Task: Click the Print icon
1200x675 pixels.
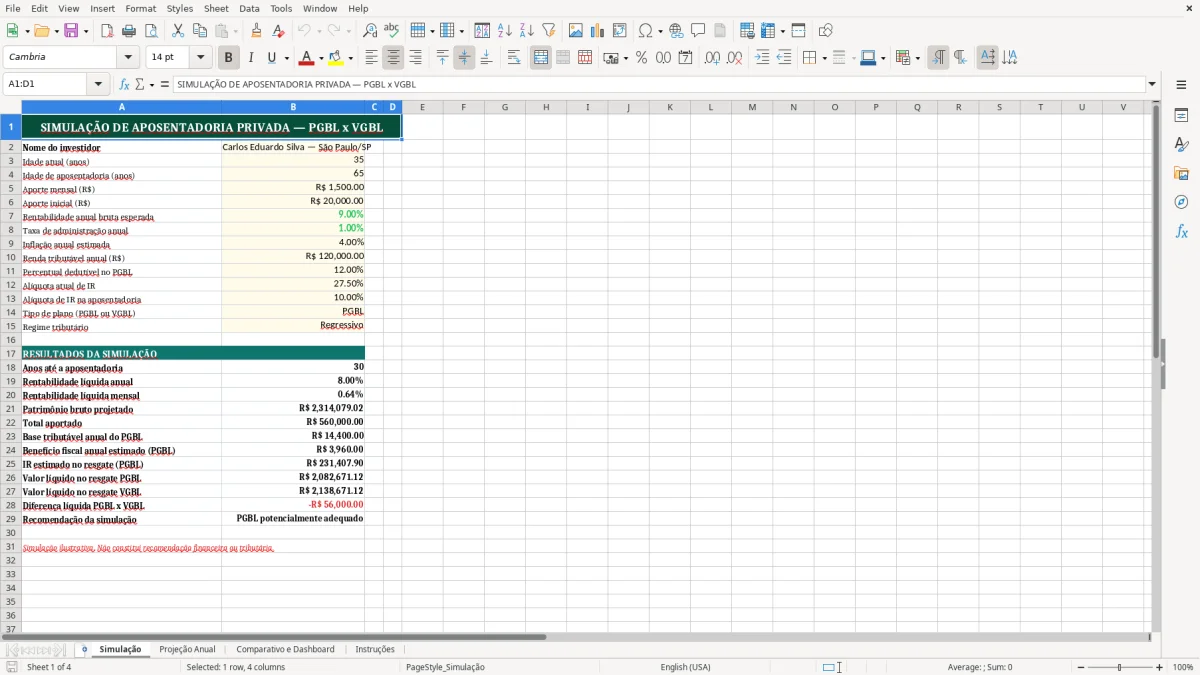Action: pyautogui.click(x=129, y=31)
